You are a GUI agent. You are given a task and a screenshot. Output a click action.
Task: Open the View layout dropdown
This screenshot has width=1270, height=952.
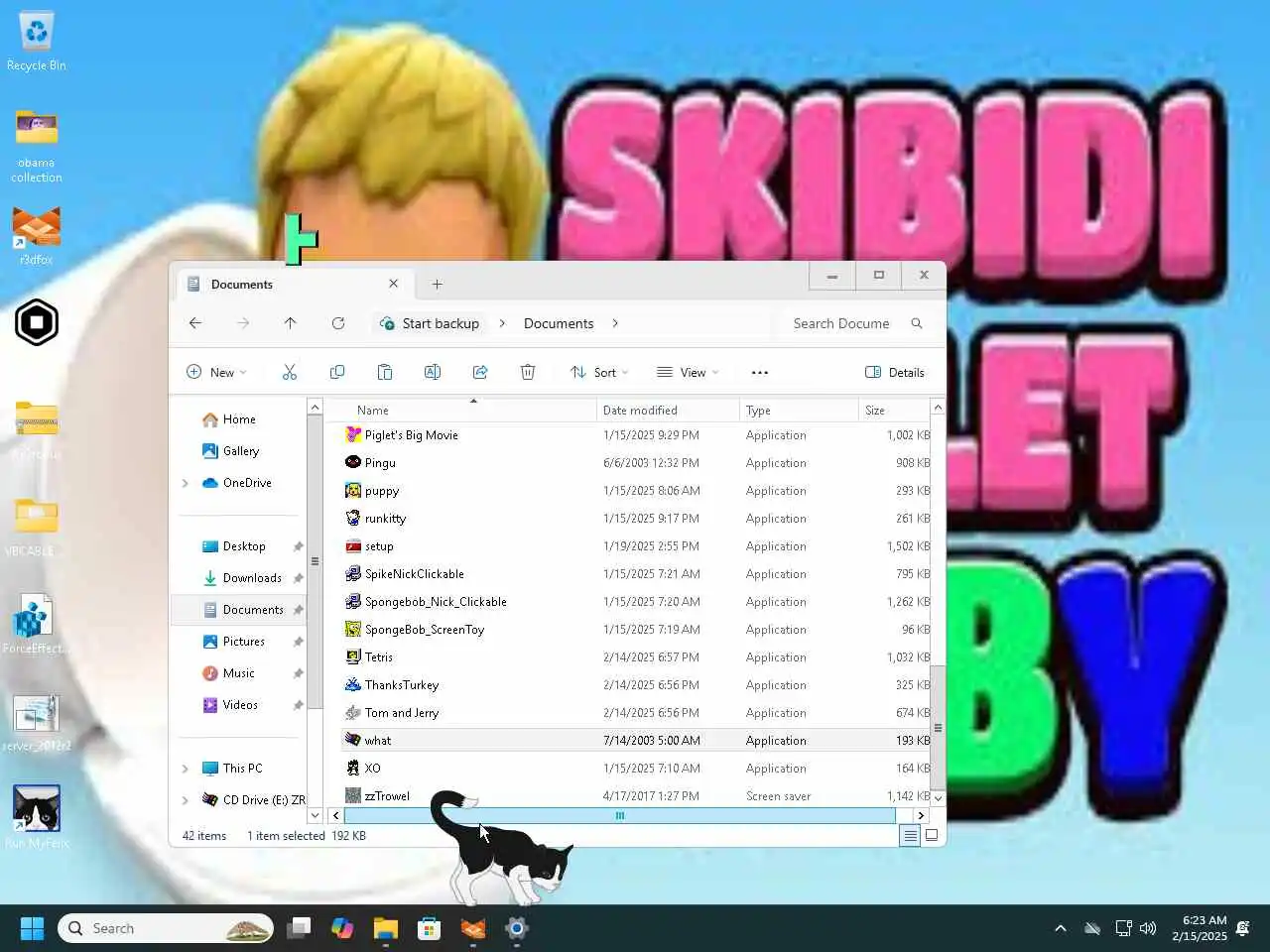pyautogui.click(x=688, y=372)
